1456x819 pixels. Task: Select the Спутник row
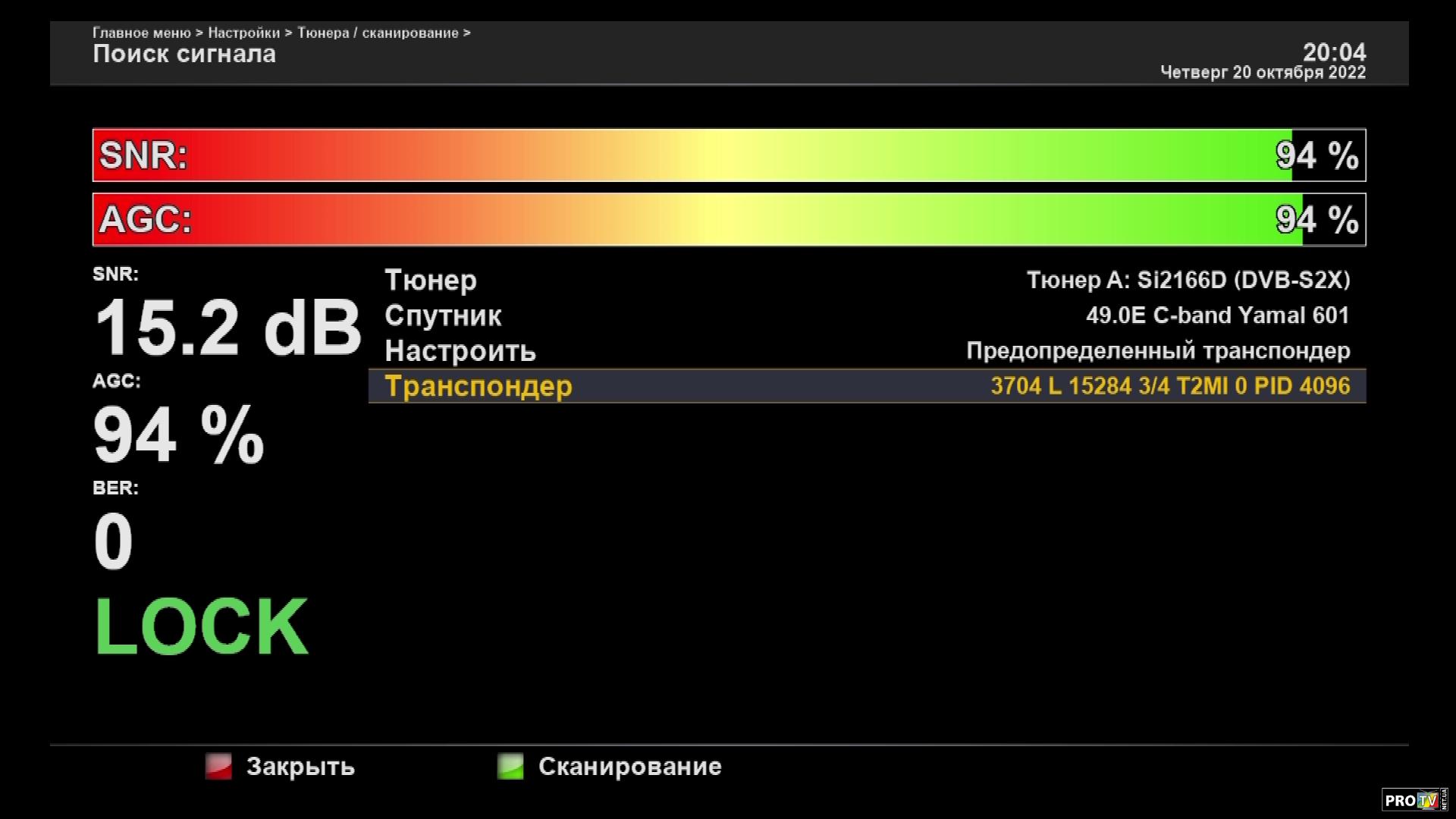click(x=443, y=315)
